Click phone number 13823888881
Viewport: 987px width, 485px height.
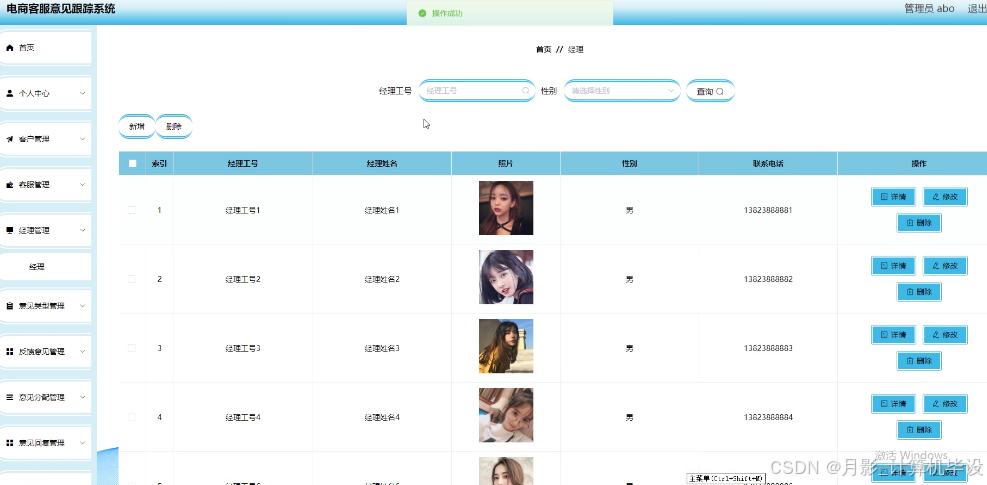click(x=768, y=210)
